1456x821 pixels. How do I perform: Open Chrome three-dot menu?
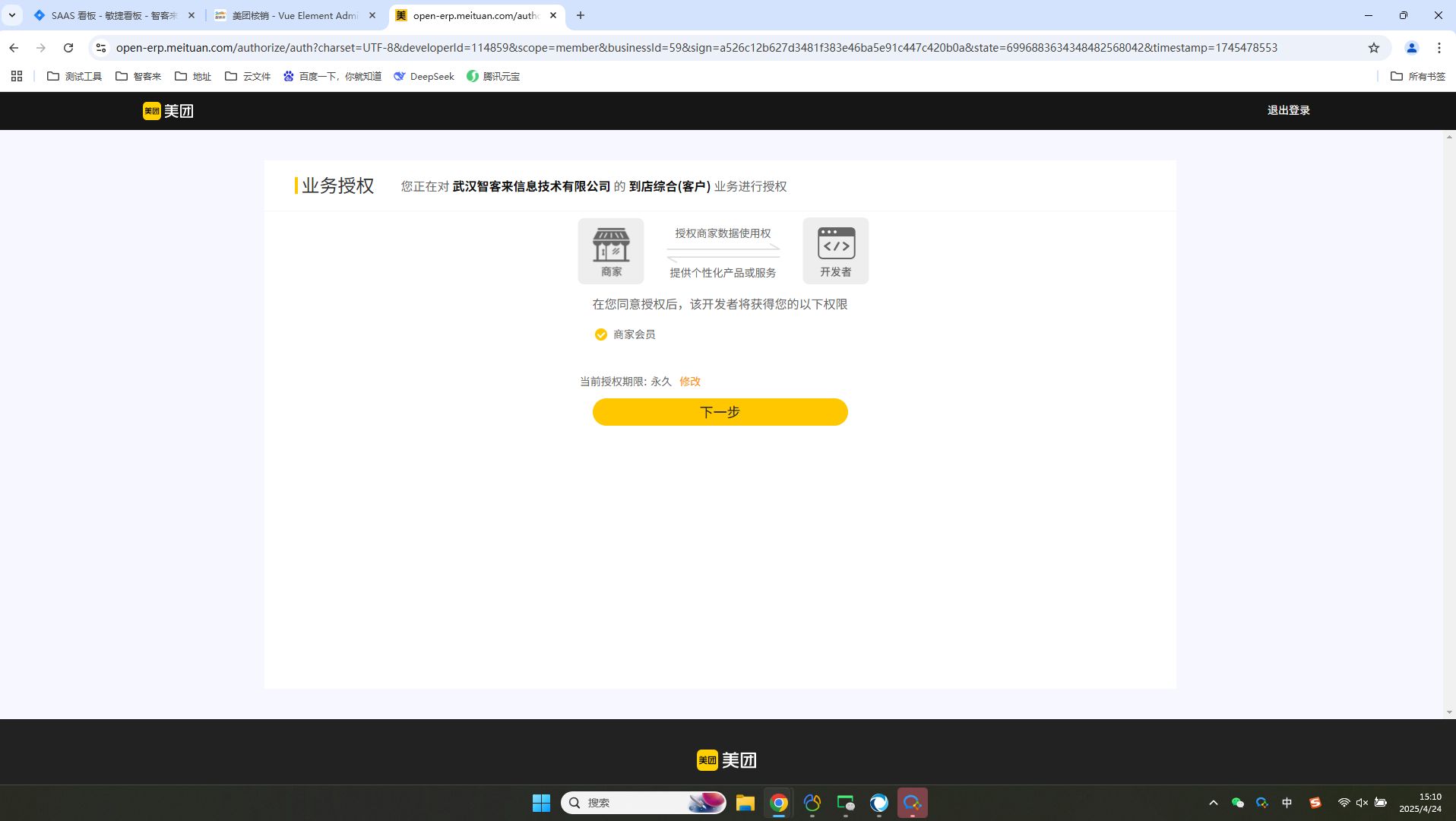tap(1439, 48)
